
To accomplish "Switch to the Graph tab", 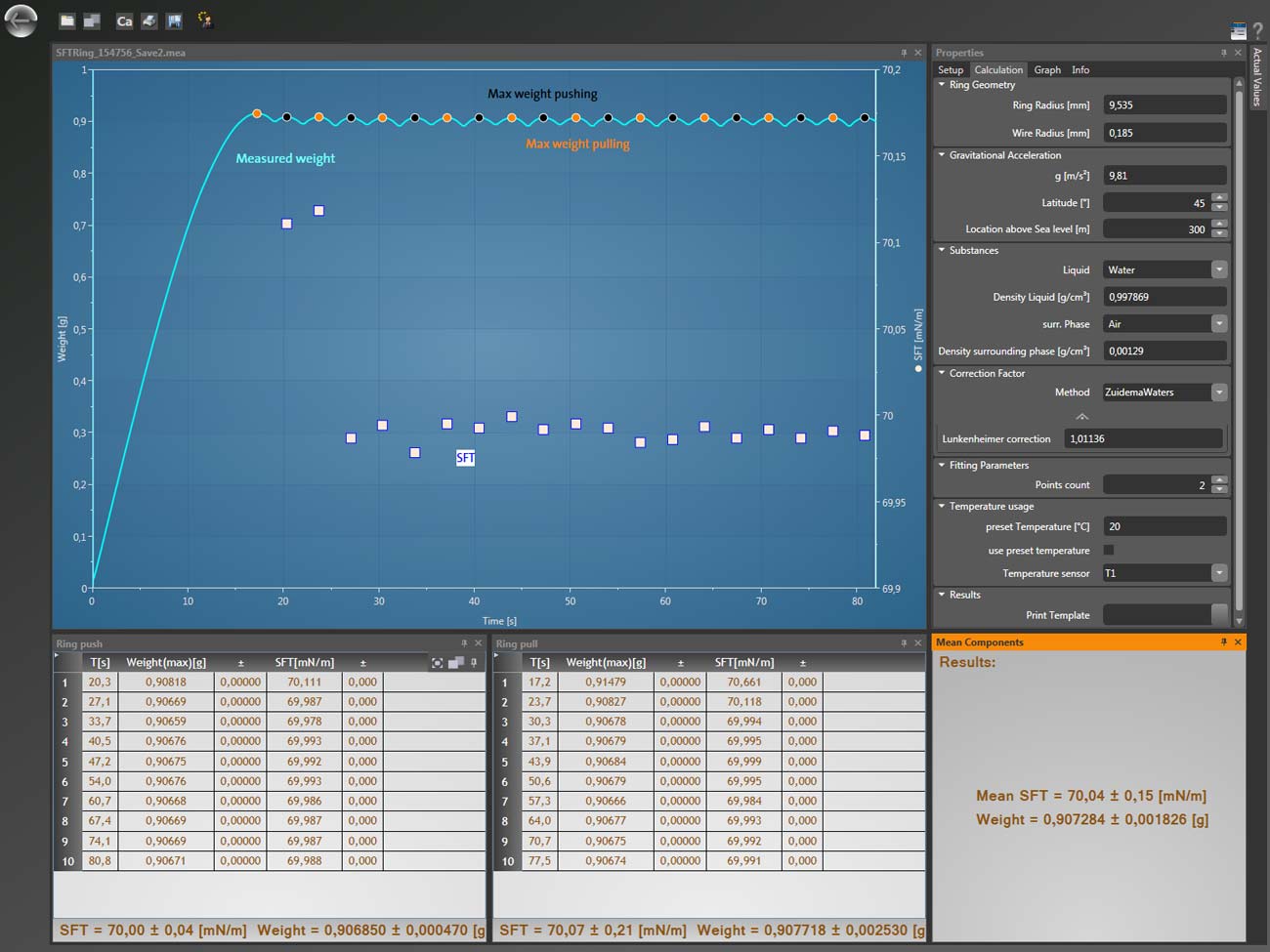I will coord(1046,69).
